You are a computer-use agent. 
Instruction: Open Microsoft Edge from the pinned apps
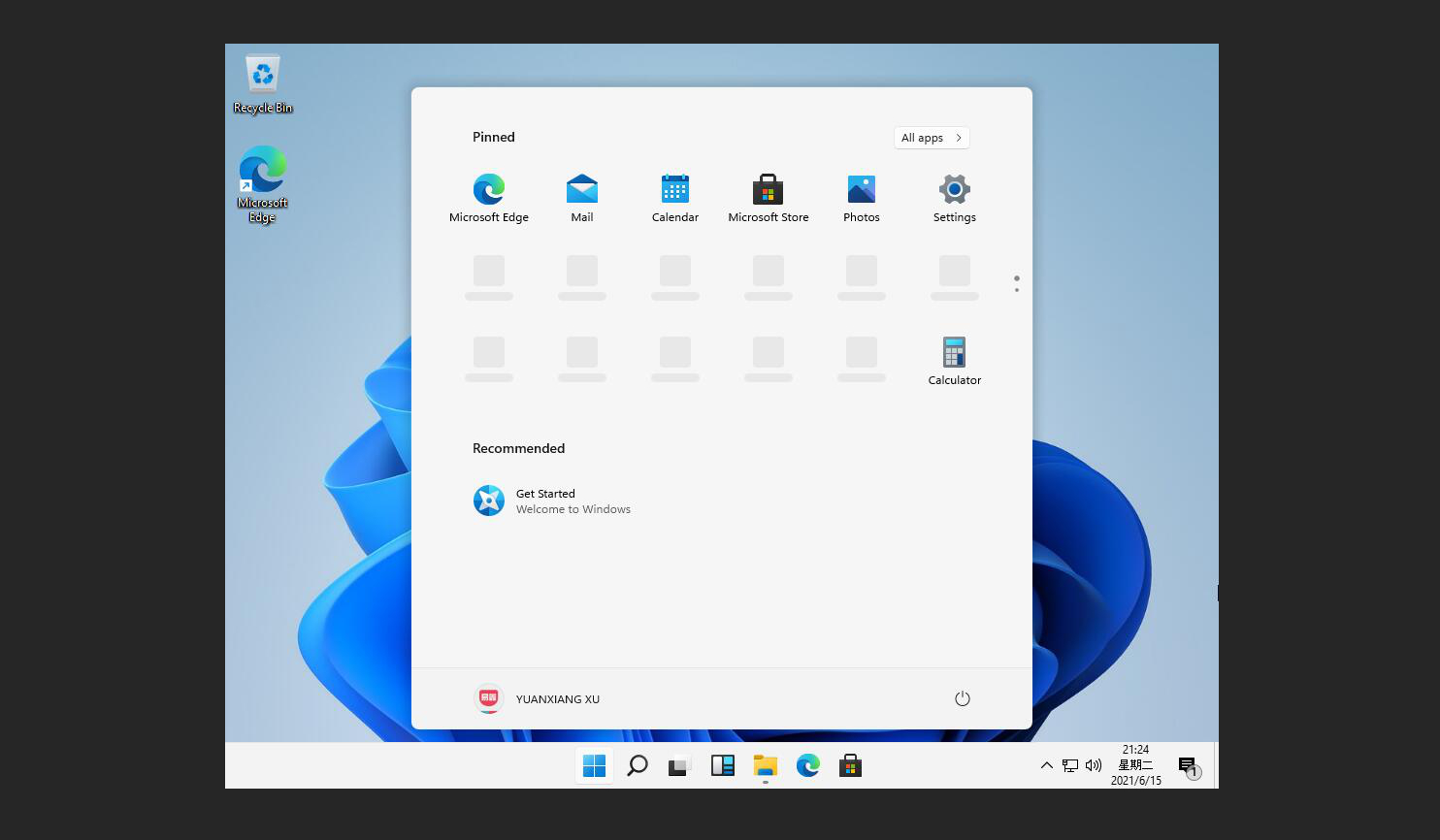coord(489,198)
